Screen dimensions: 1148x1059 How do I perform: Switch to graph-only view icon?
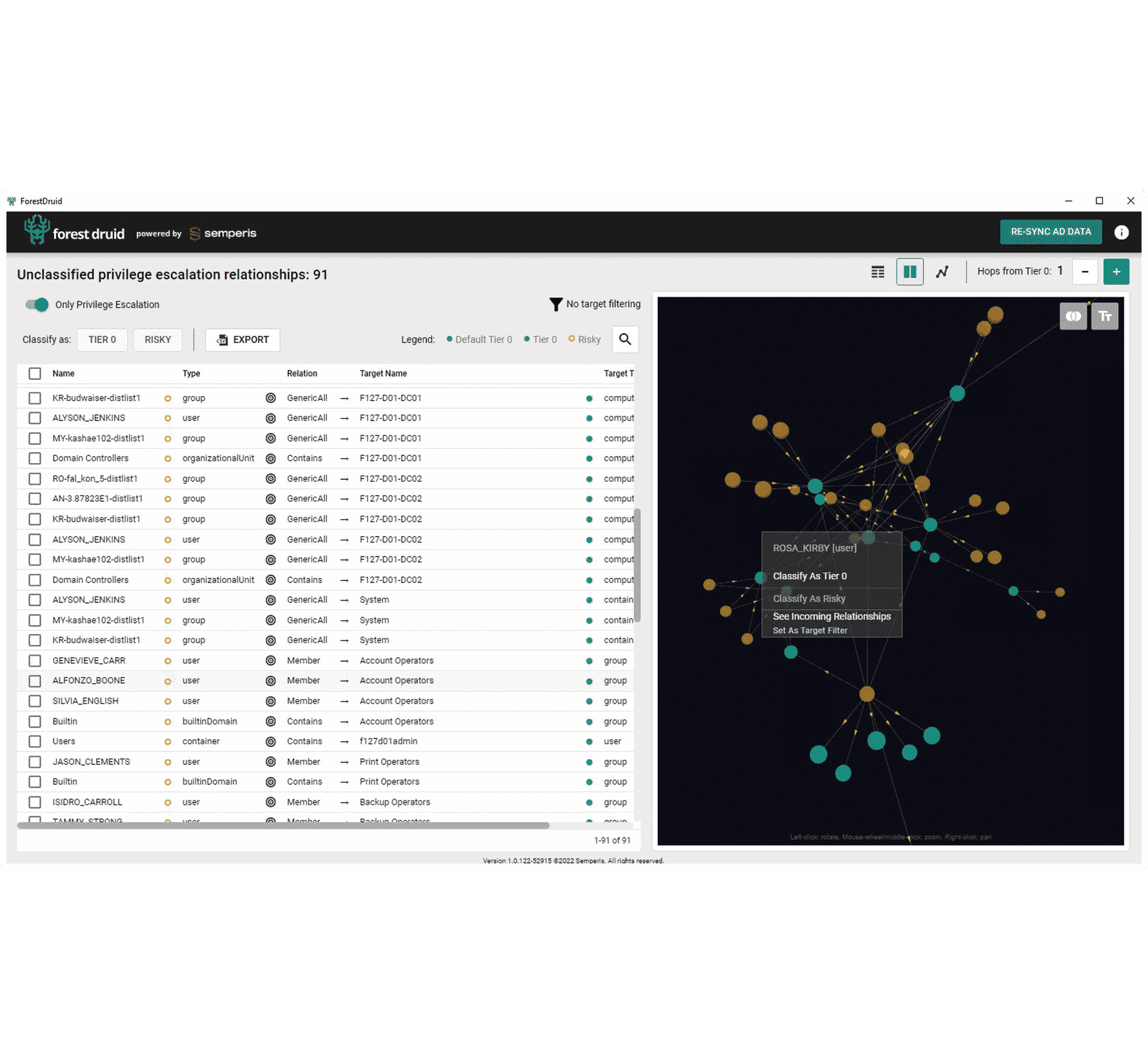pos(942,272)
